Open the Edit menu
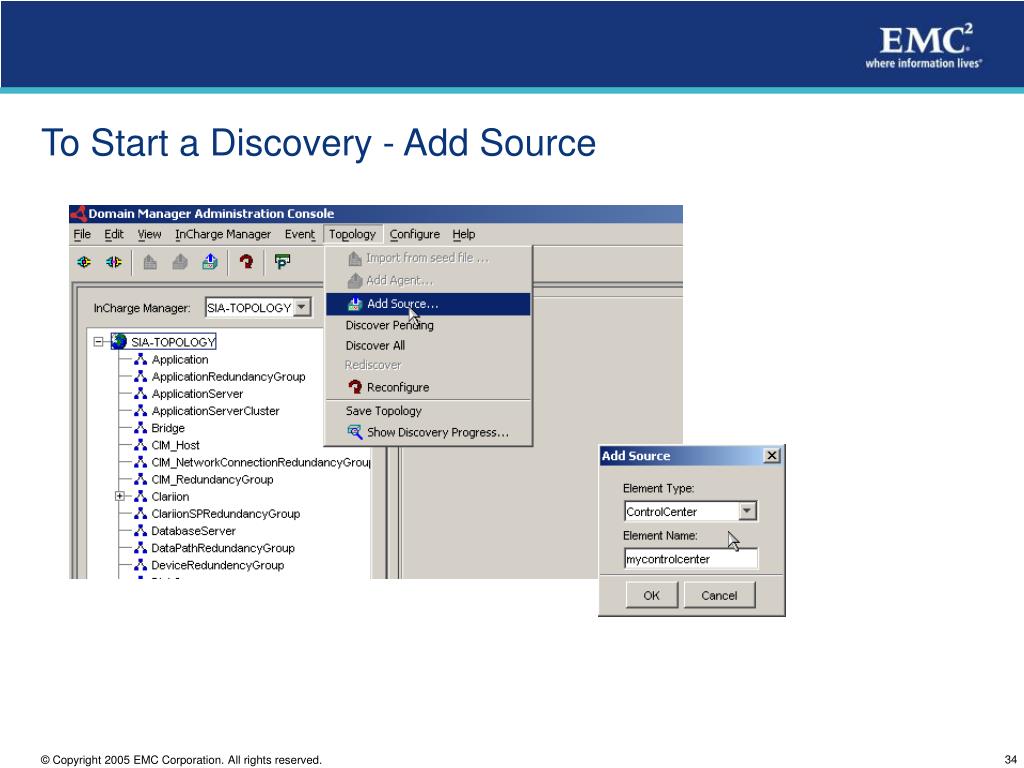Screen dimensions: 1024x768 coord(114,234)
